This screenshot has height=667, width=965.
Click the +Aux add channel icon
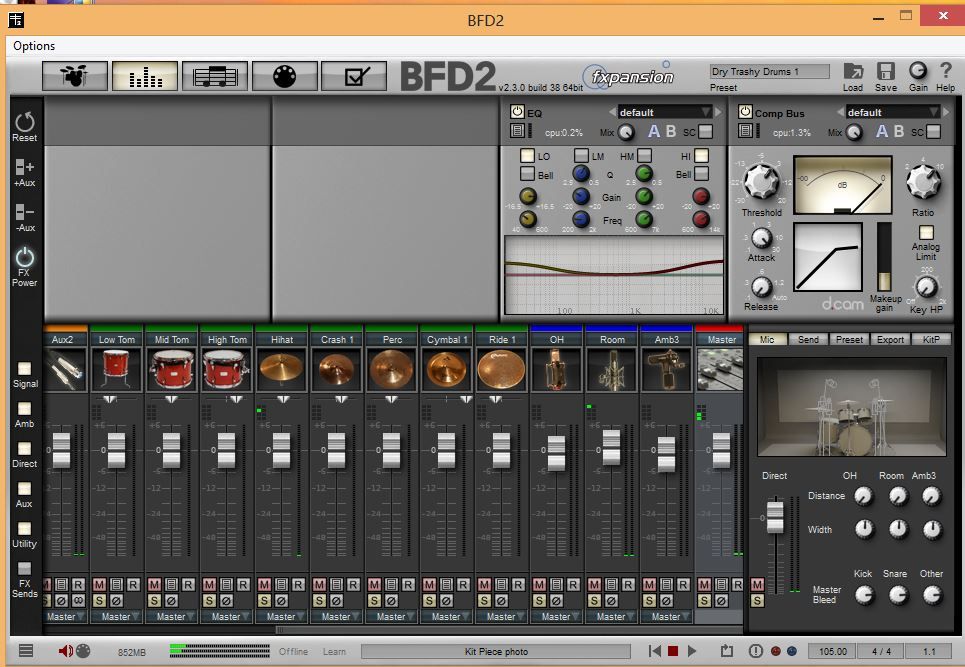point(25,168)
